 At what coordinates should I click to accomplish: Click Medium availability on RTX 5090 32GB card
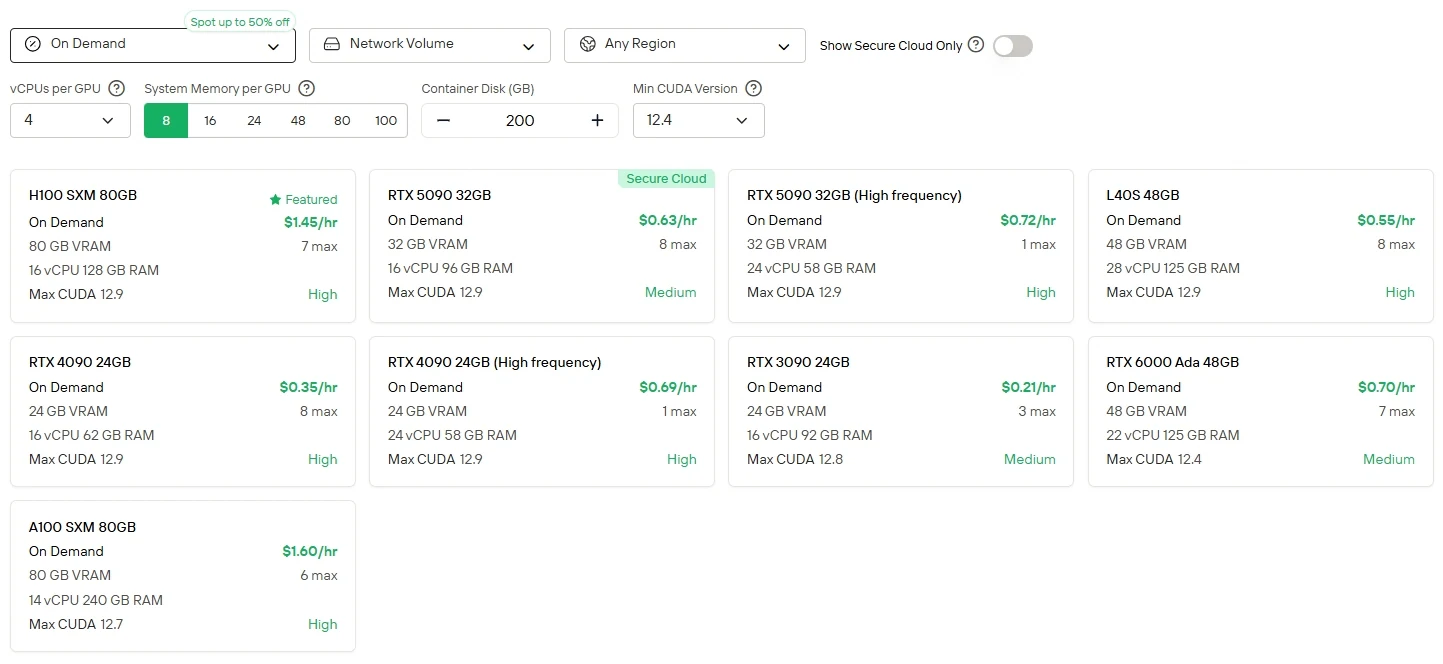(671, 292)
